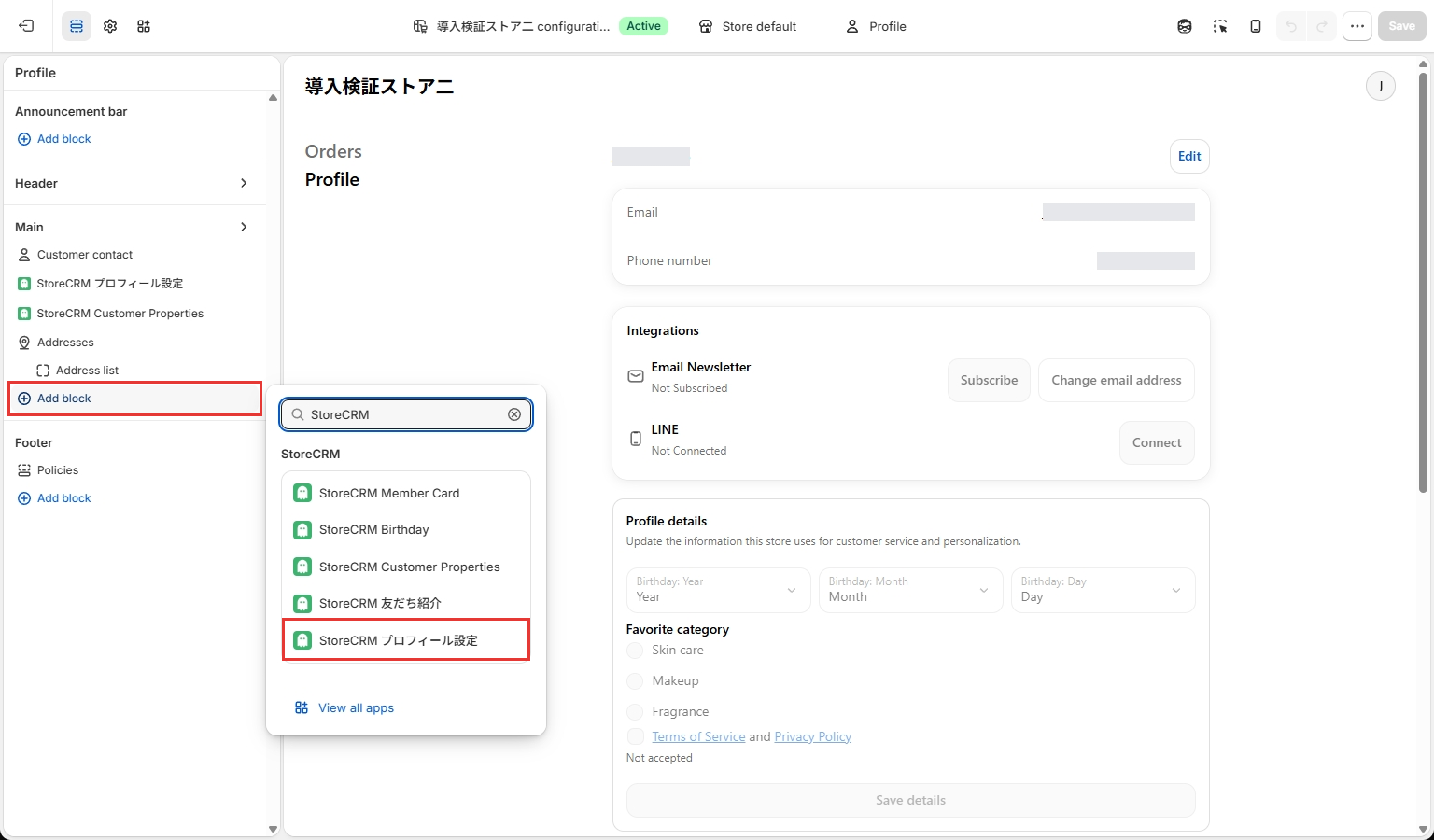Click the J avatar icon
This screenshot has height=840, width=1434.
[x=1381, y=86]
